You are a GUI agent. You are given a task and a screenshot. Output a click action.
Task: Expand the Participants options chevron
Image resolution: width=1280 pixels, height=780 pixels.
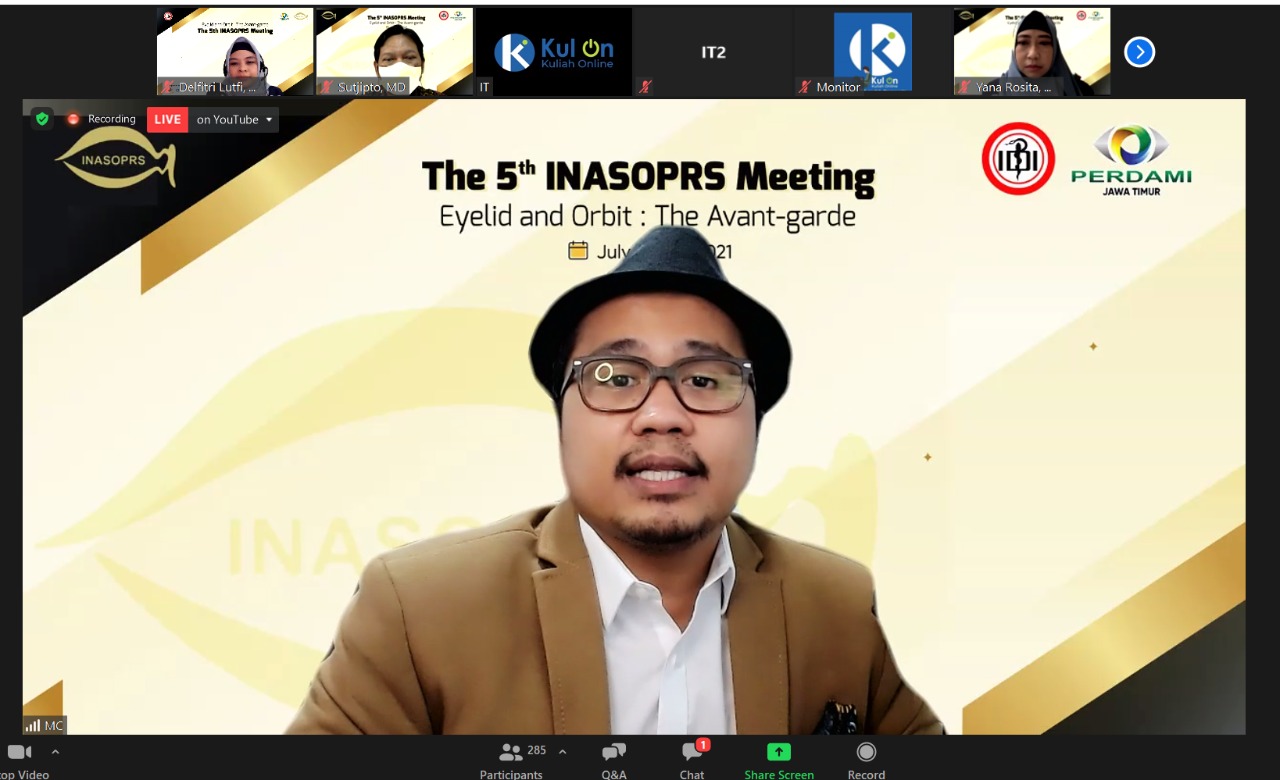[x=562, y=751]
